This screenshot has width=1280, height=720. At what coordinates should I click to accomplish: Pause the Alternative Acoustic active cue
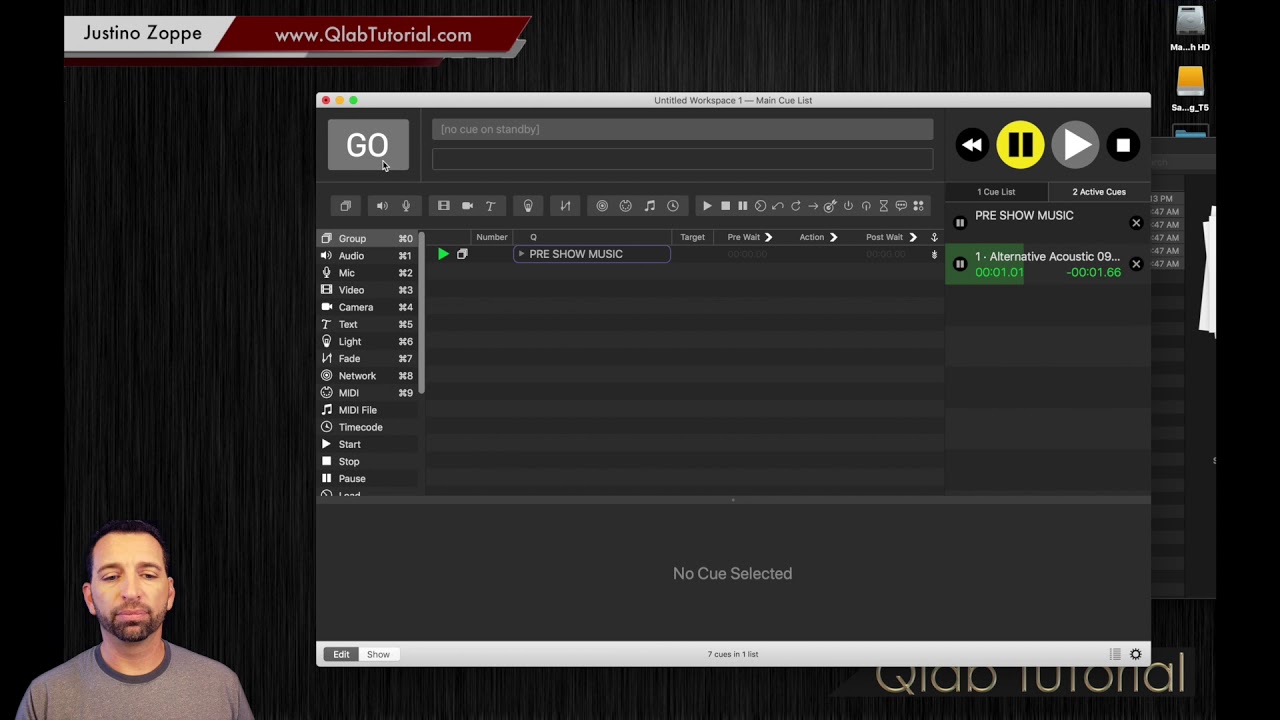tap(960, 265)
